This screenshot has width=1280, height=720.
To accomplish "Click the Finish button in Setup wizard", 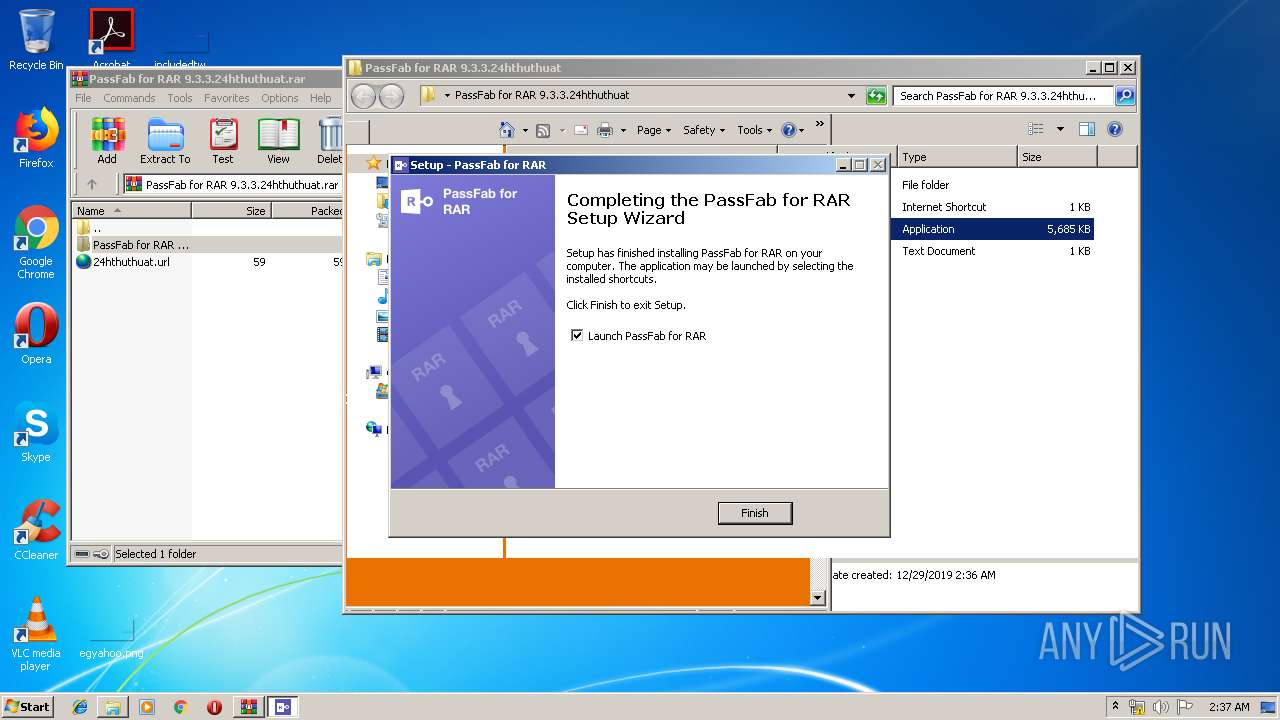I will 754,513.
